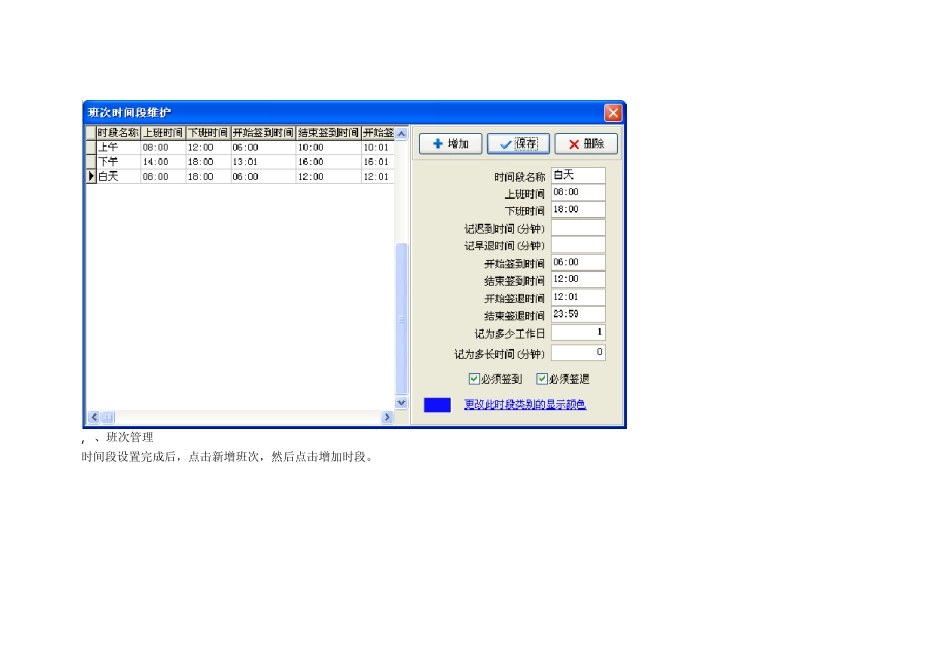The height and width of the screenshot is (672, 950).
Task: Select the 白天 row in the table
Action: [x=241, y=176]
